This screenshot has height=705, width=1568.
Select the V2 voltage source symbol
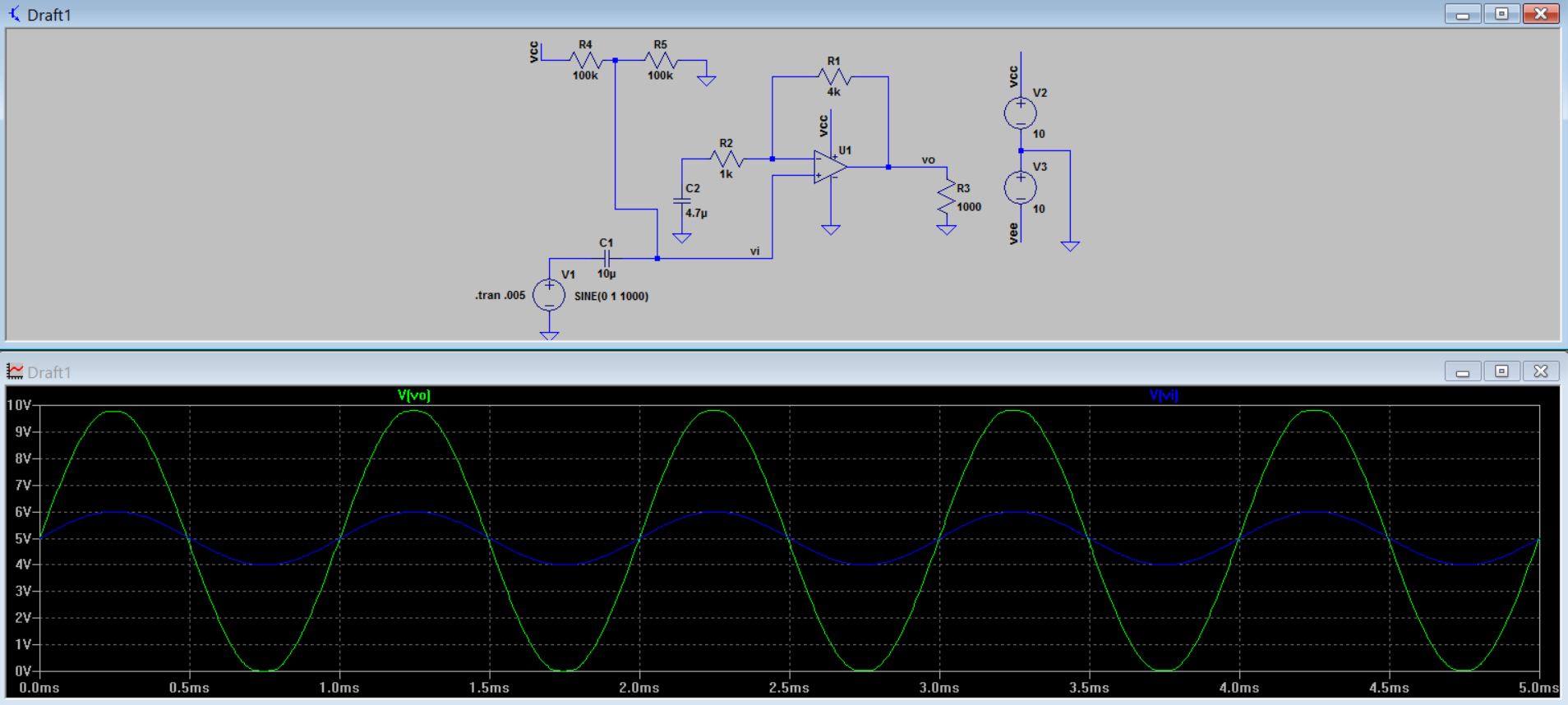pyautogui.click(x=1020, y=113)
